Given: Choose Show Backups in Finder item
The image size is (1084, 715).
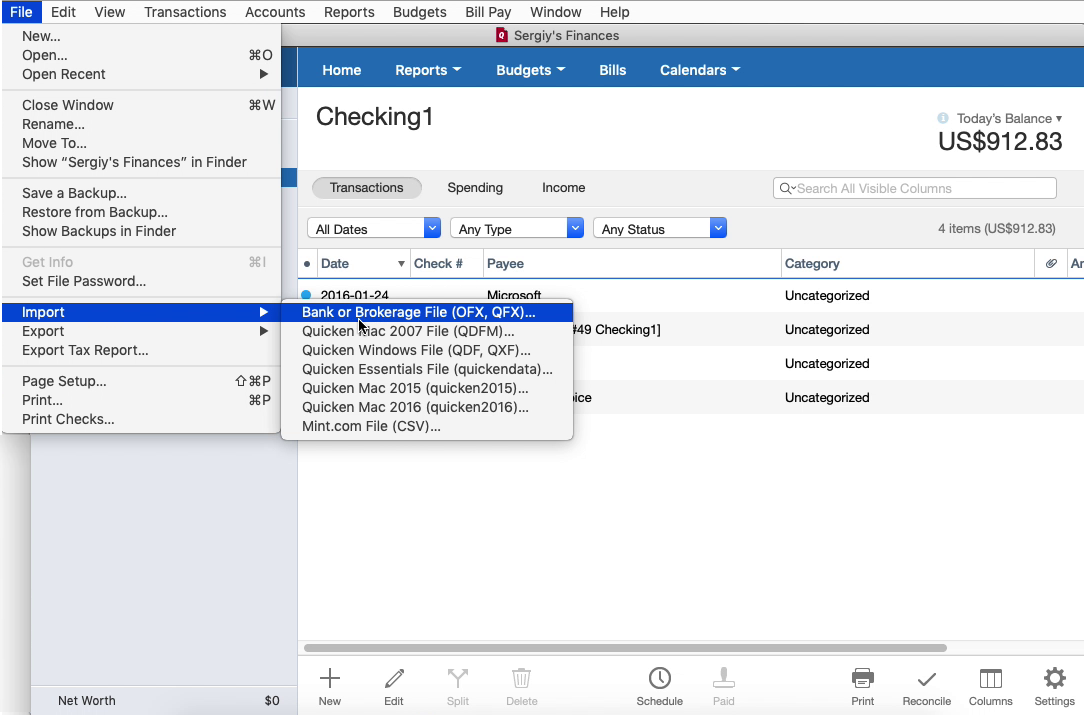Looking at the screenshot, I should point(142,231).
